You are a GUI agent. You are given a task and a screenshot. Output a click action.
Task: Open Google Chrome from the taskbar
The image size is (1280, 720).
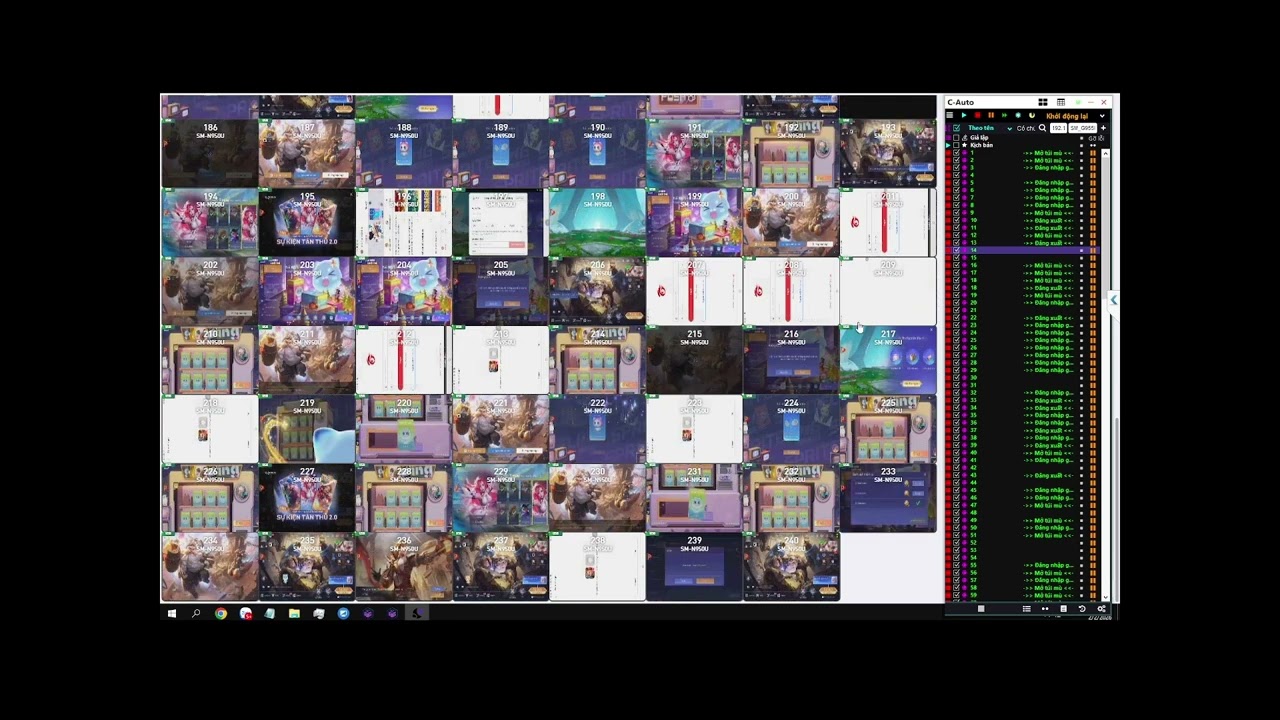coord(220,613)
